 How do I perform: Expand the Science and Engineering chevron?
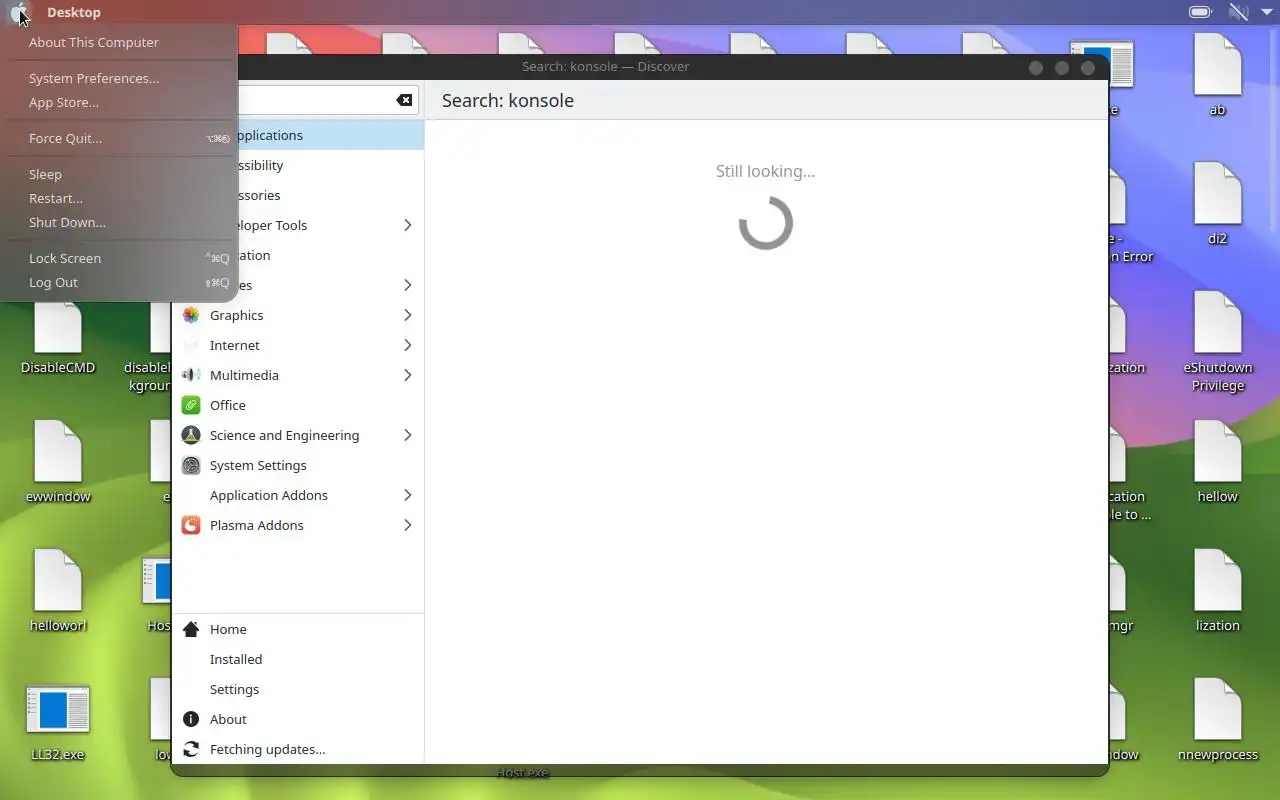[x=408, y=435]
